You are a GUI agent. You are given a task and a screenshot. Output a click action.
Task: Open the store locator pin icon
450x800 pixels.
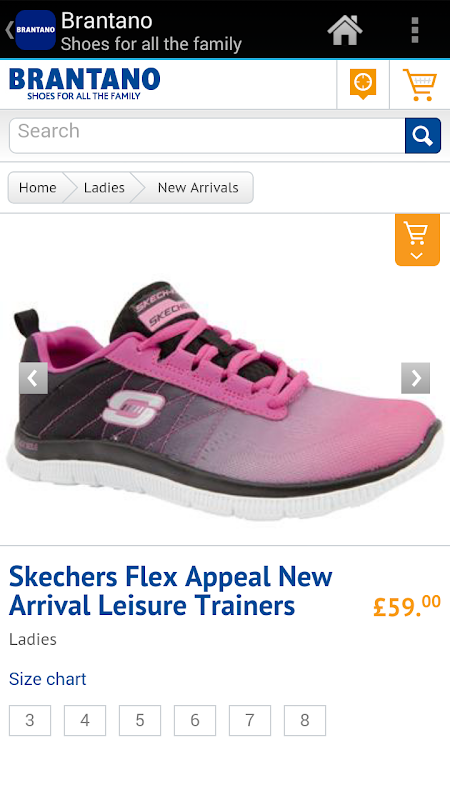pos(363,84)
